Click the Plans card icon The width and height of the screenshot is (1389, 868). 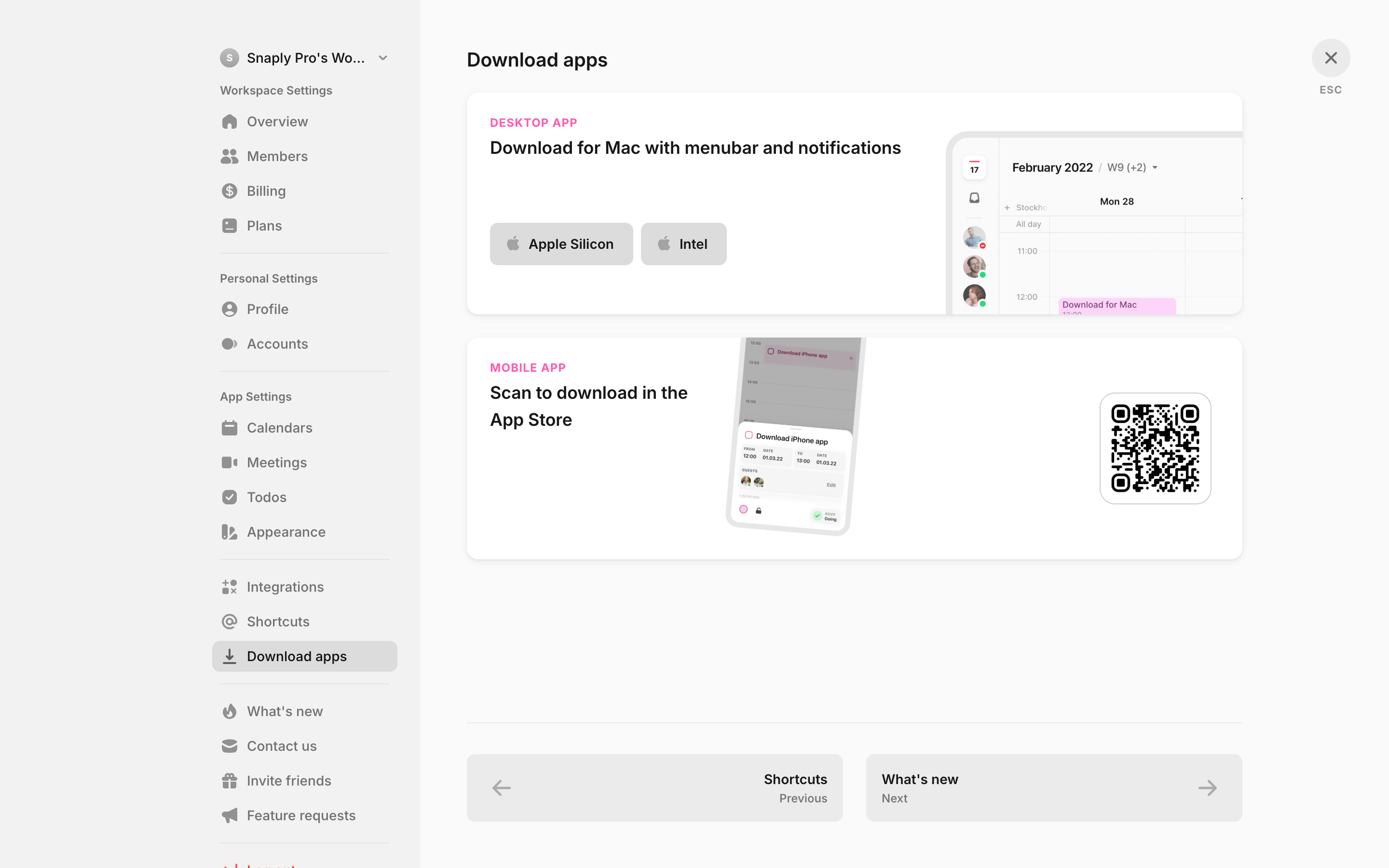pyautogui.click(x=230, y=226)
